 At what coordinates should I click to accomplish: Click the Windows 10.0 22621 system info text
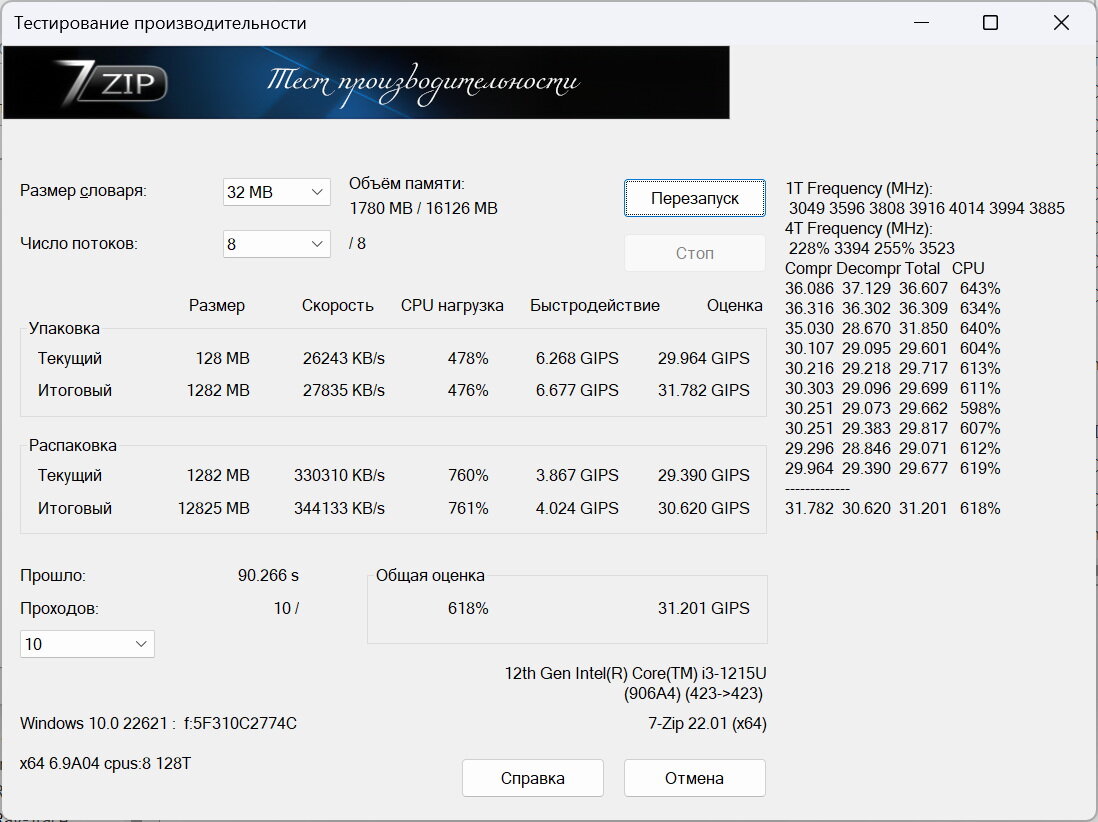coord(158,724)
